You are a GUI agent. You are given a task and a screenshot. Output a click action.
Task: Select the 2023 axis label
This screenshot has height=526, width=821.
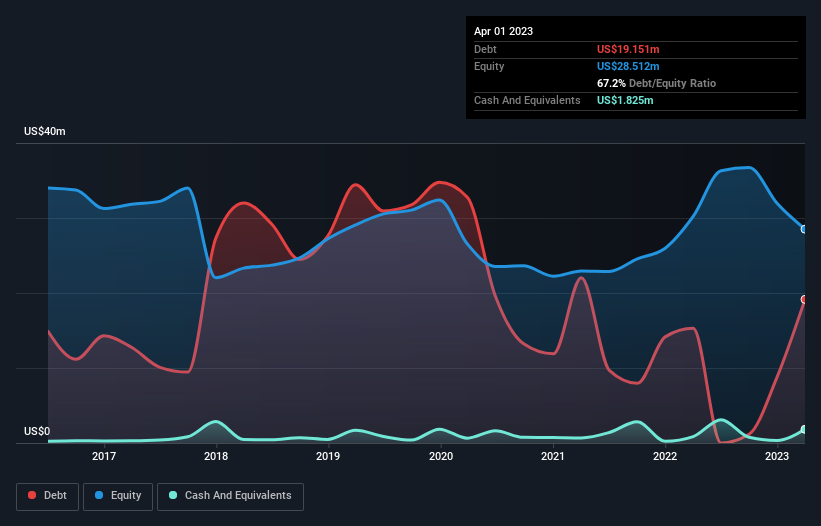777,456
